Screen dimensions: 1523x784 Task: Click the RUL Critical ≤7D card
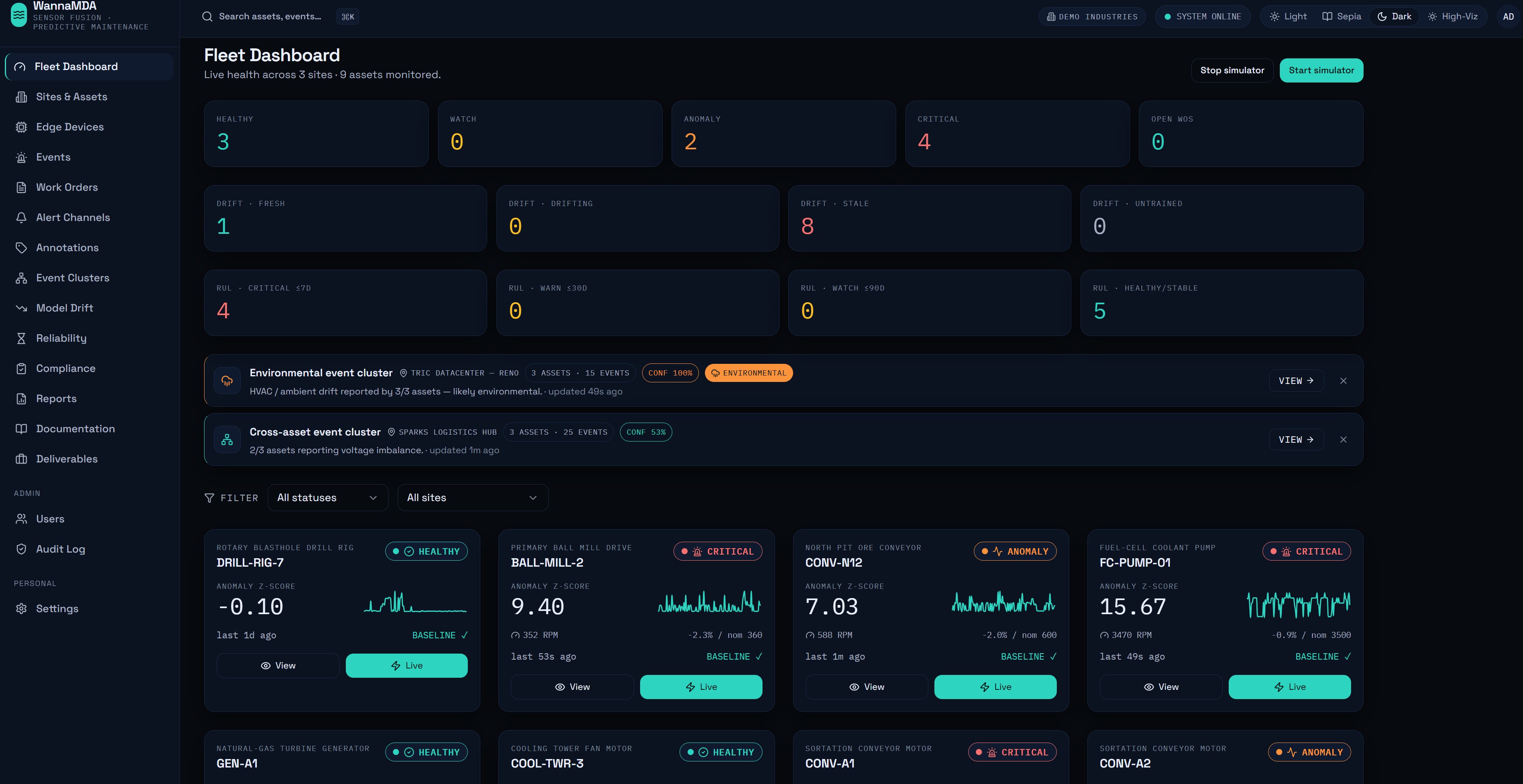tap(345, 303)
